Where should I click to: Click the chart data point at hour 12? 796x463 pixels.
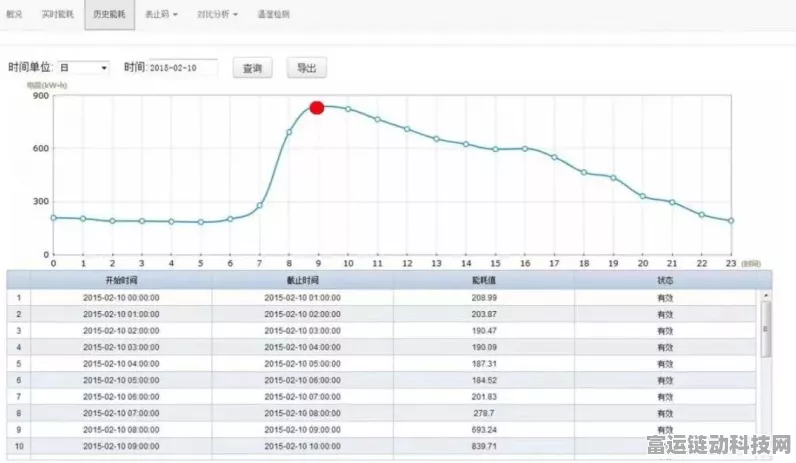(407, 129)
